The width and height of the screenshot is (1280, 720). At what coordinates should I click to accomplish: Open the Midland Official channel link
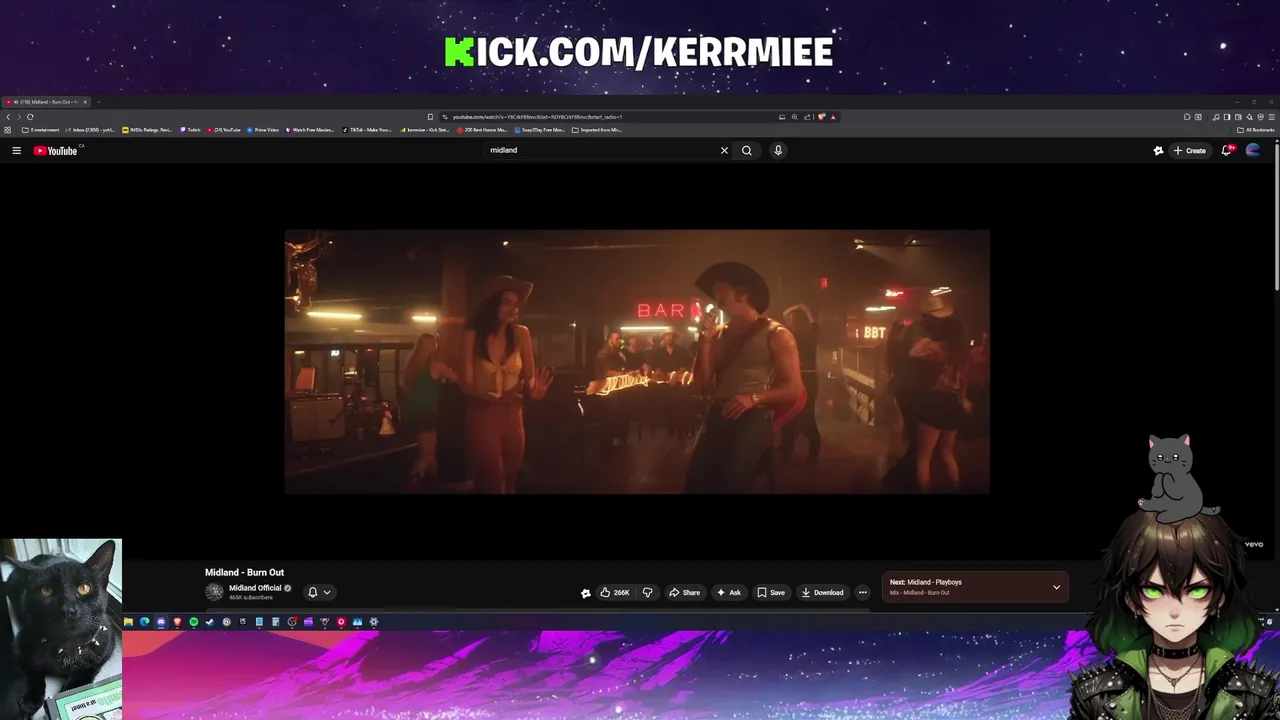(255, 588)
